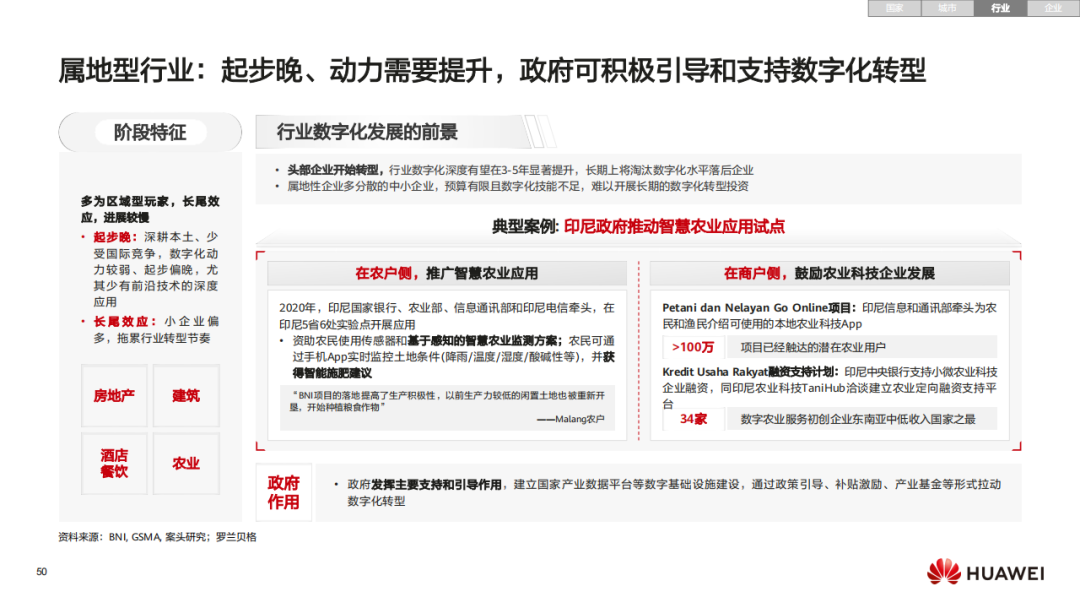Select the 建筑 industry icon

(185, 396)
